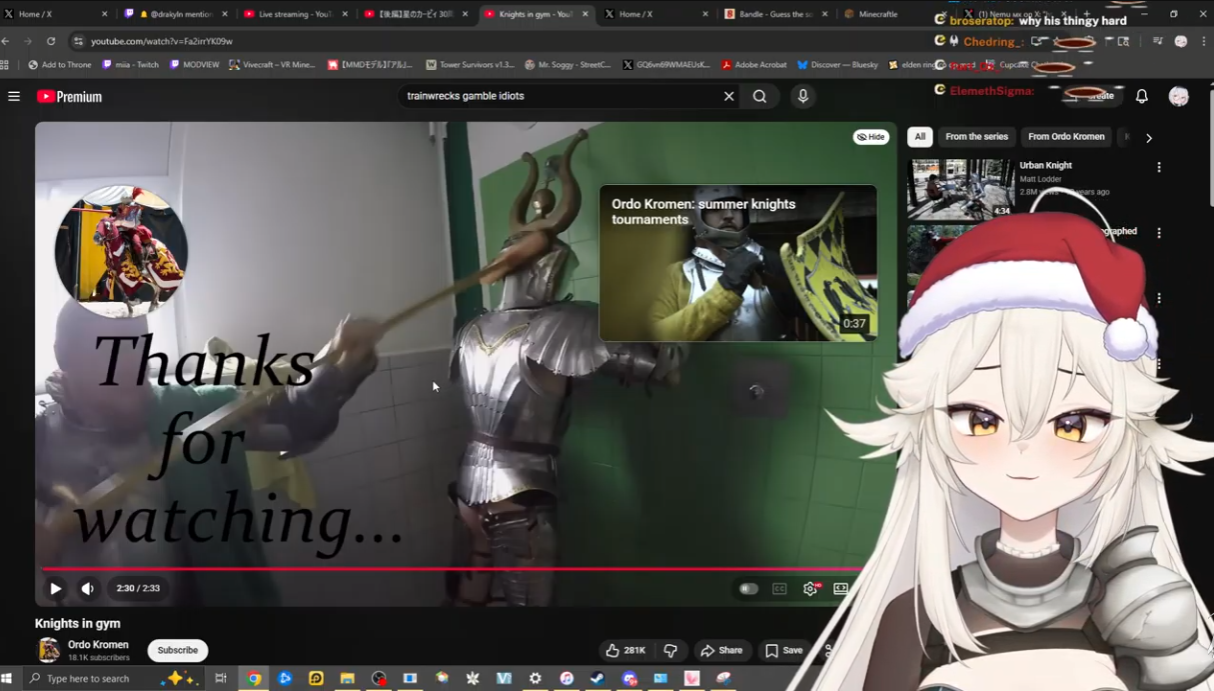Image resolution: width=1214 pixels, height=691 pixels.
Task: Open Adobe Acrobat bookmark
Action: click(x=754, y=64)
